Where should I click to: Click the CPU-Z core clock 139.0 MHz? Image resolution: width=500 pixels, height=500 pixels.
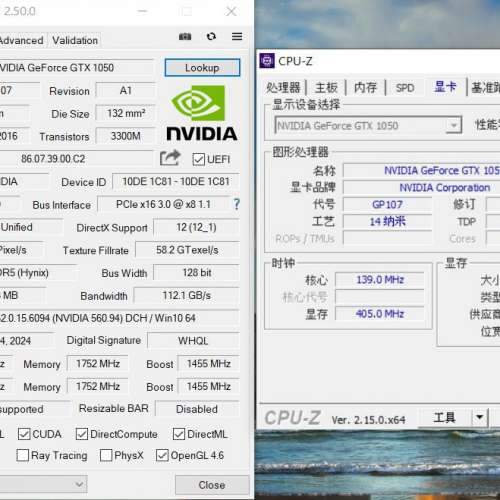pos(380,279)
